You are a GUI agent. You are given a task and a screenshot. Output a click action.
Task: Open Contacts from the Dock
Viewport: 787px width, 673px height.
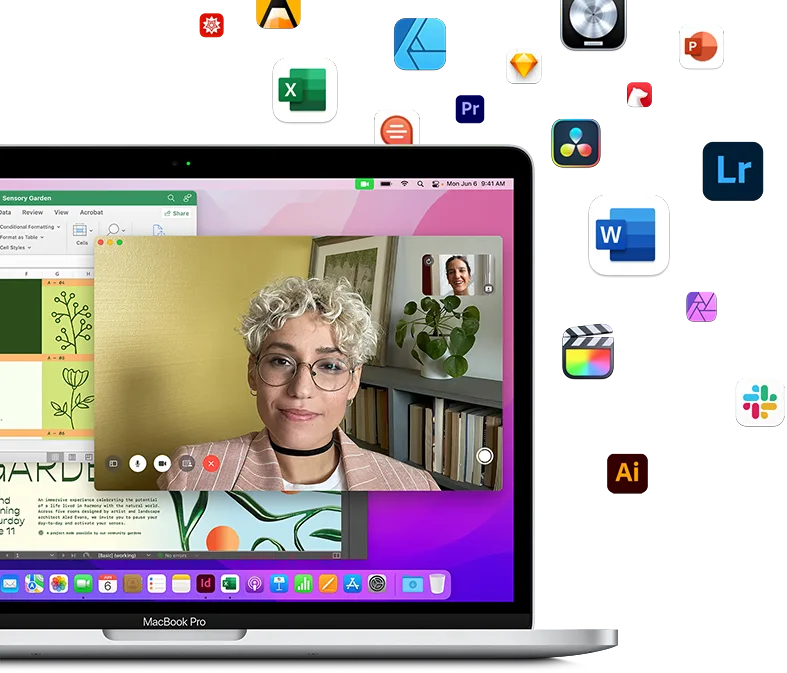133,584
